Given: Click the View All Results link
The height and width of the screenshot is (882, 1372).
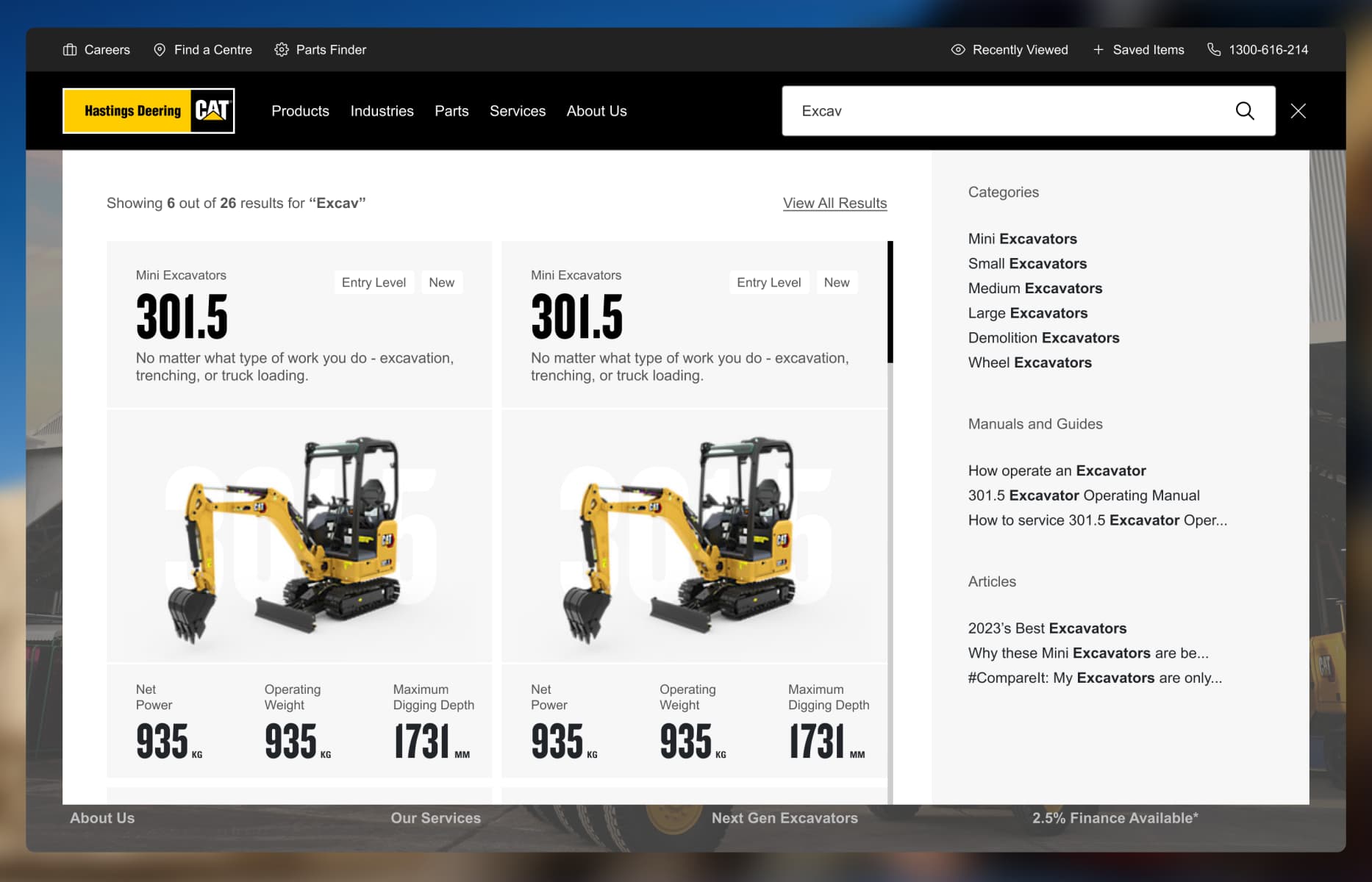Looking at the screenshot, I should click(x=835, y=203).
